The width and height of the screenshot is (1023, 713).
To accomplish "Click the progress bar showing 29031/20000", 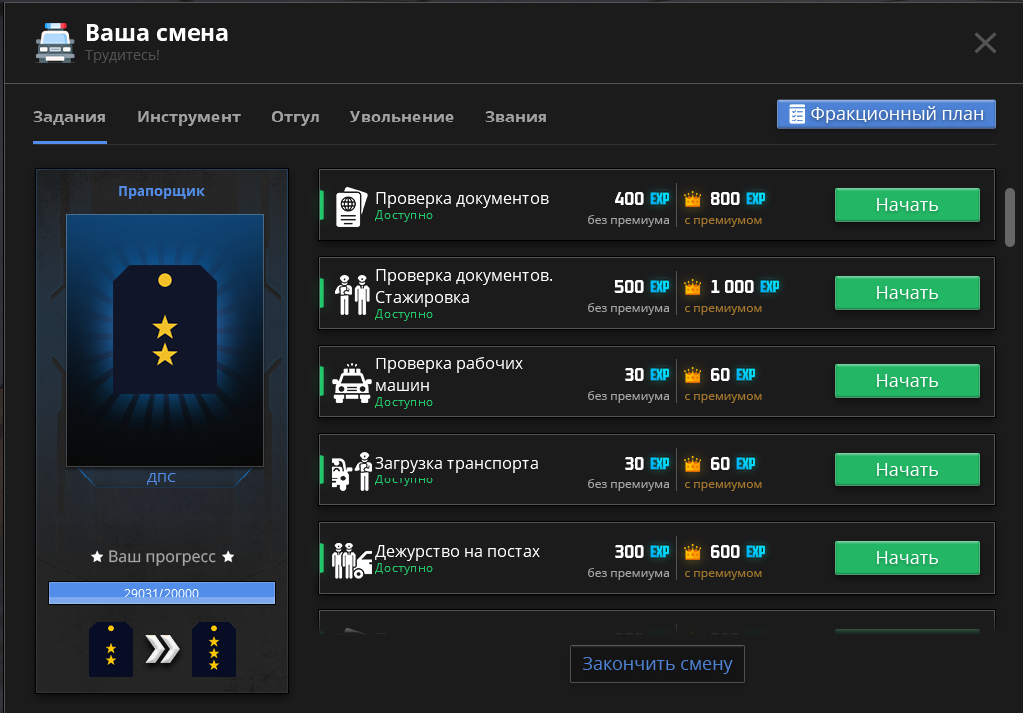I will (x=162, y=593).
